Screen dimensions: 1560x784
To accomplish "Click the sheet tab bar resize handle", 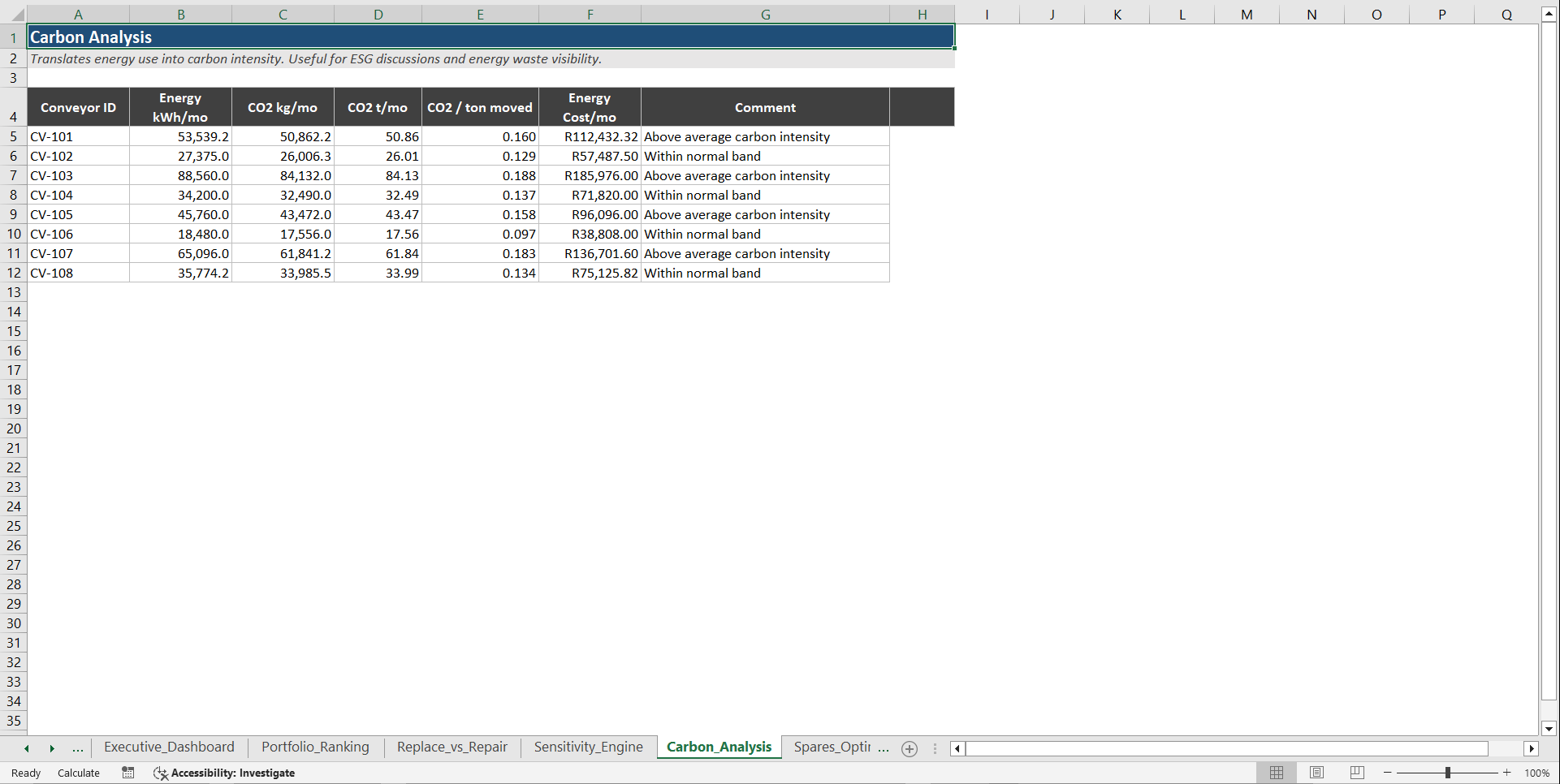I will tap(935, 748).
